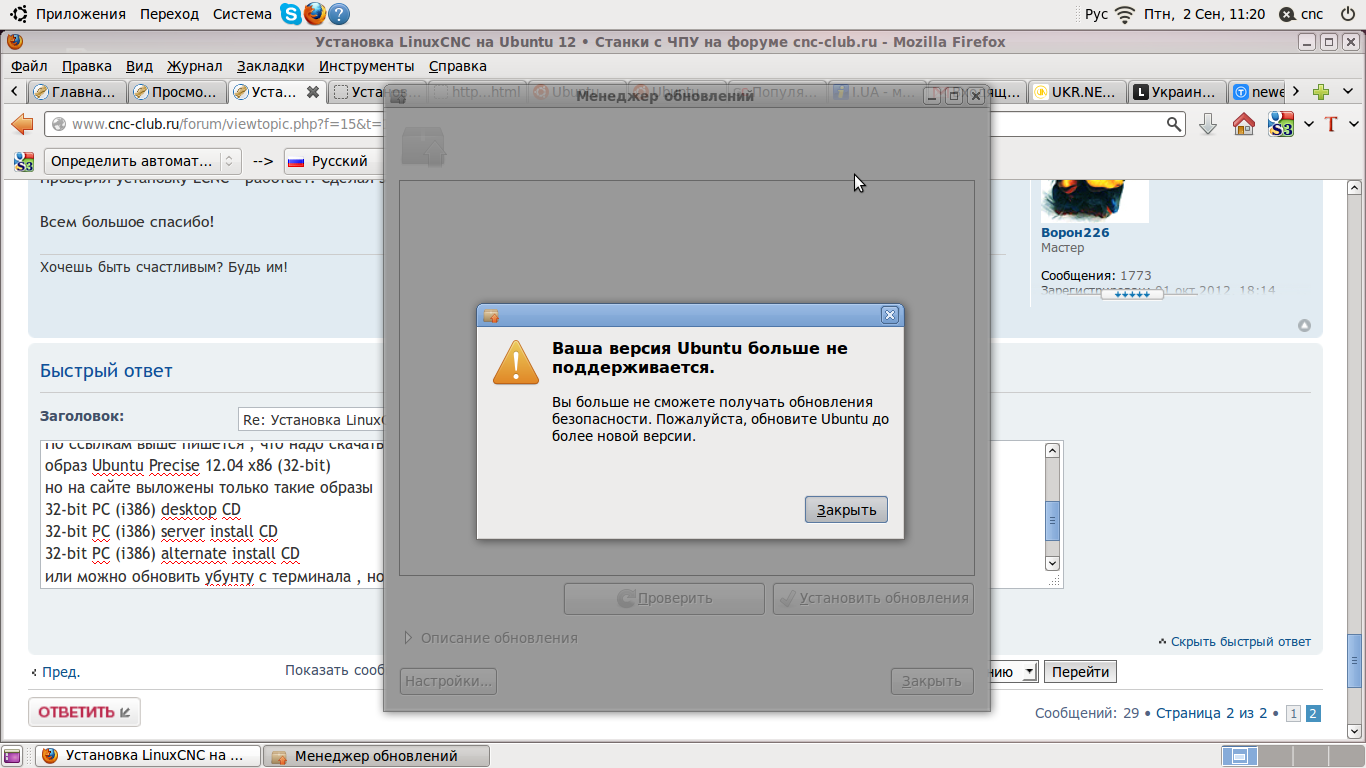Open the Вид menu
The height and width of the screenshot is (768, 1366).
[x=140, y=66]
